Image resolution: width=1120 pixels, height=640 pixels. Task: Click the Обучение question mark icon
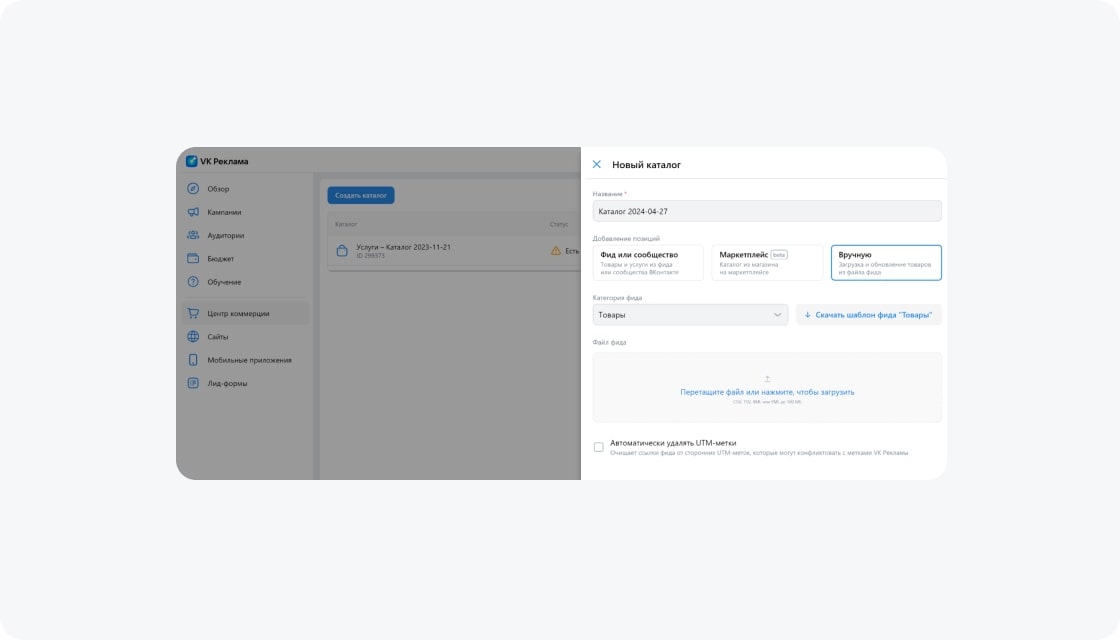[x=193, y=281]
